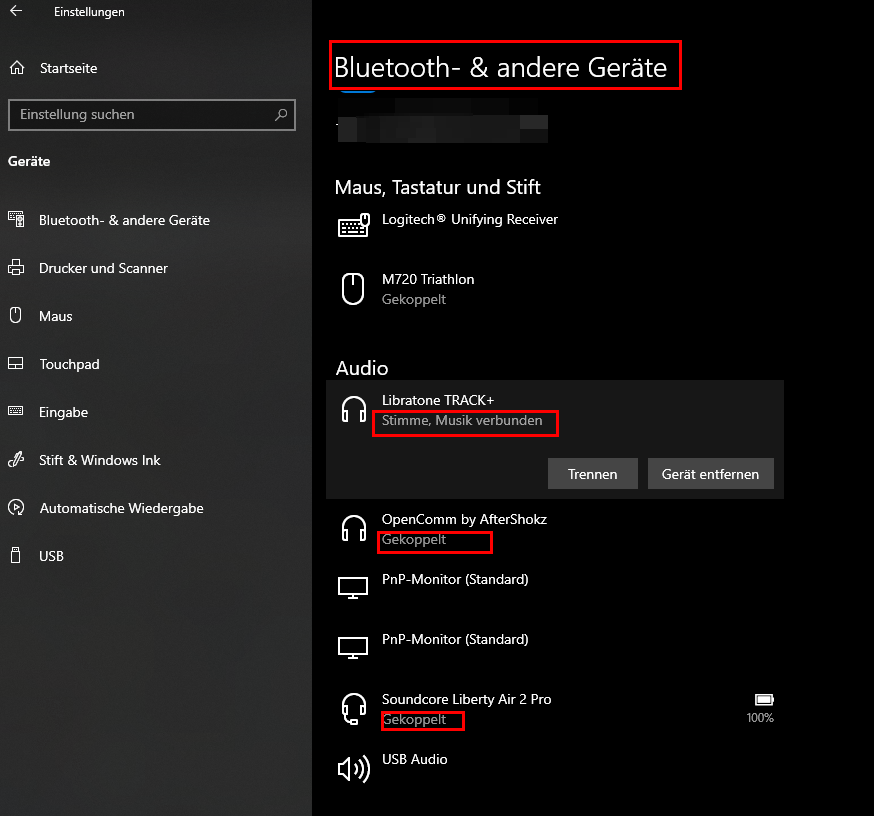This screenshot has width=874, height=816.
Task: Click the Geräte sidebar heading
Action: pyautogui.click(x=29, y=161)
